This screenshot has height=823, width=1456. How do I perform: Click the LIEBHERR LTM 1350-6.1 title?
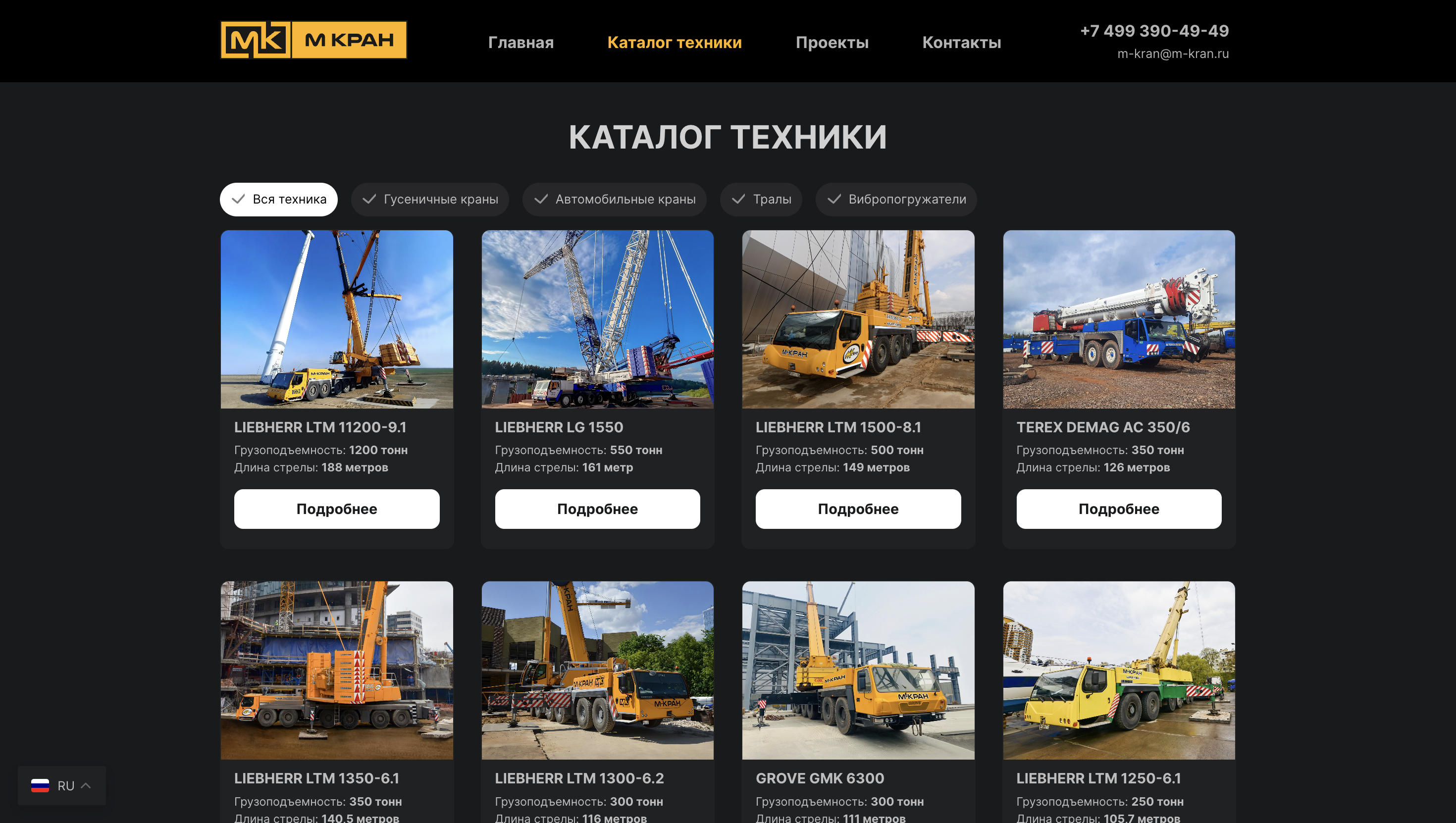[316, 778]
